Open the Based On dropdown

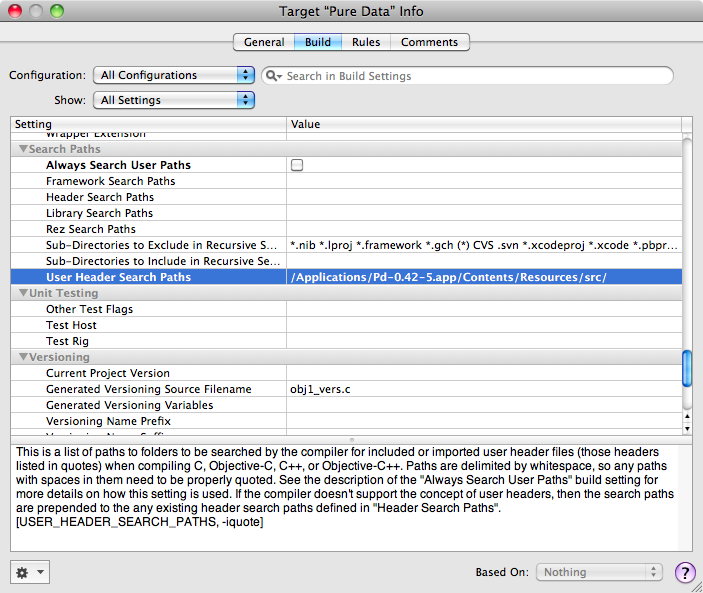[599, 572]
